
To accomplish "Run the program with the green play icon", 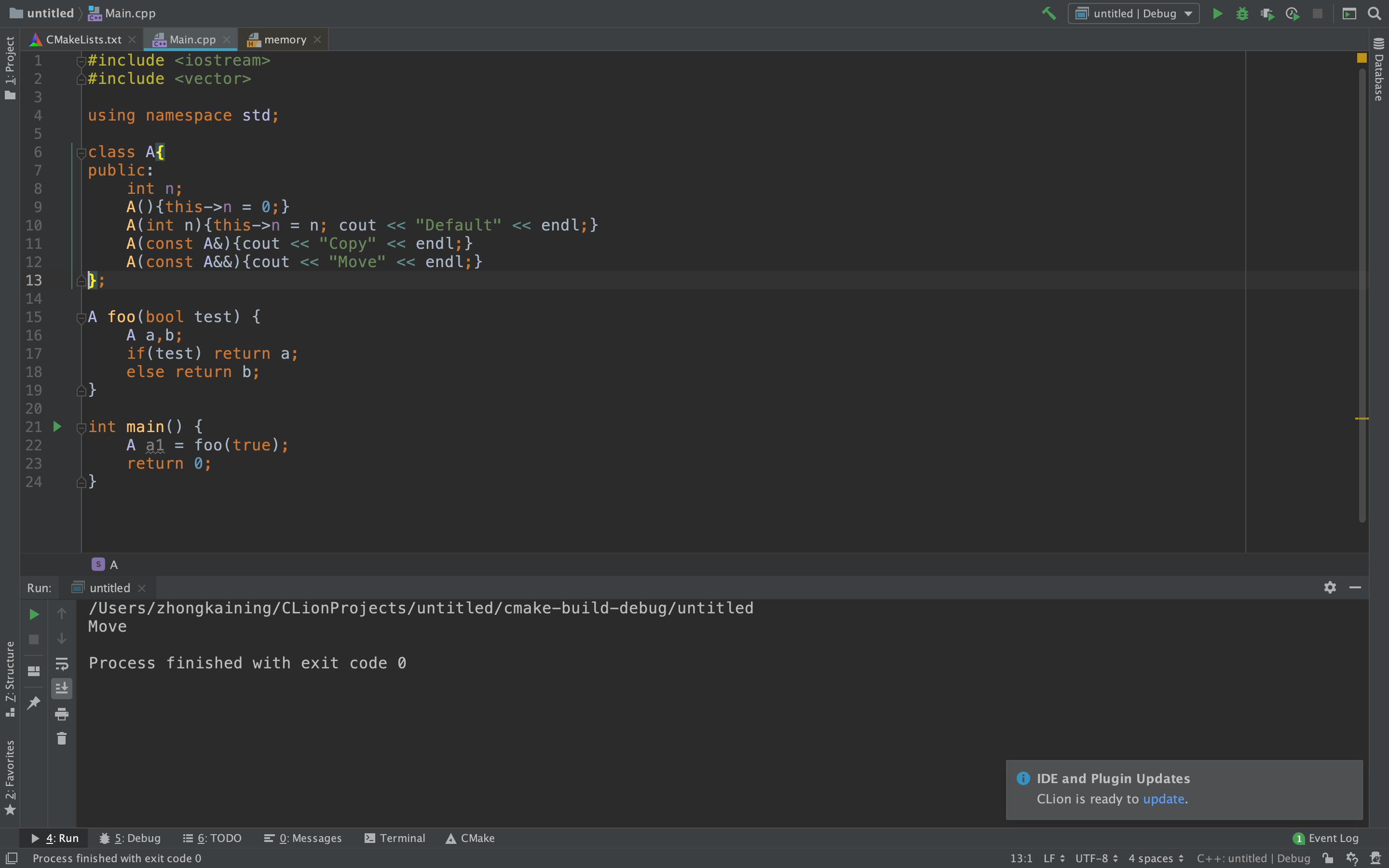I will (x=1217, y=13).
